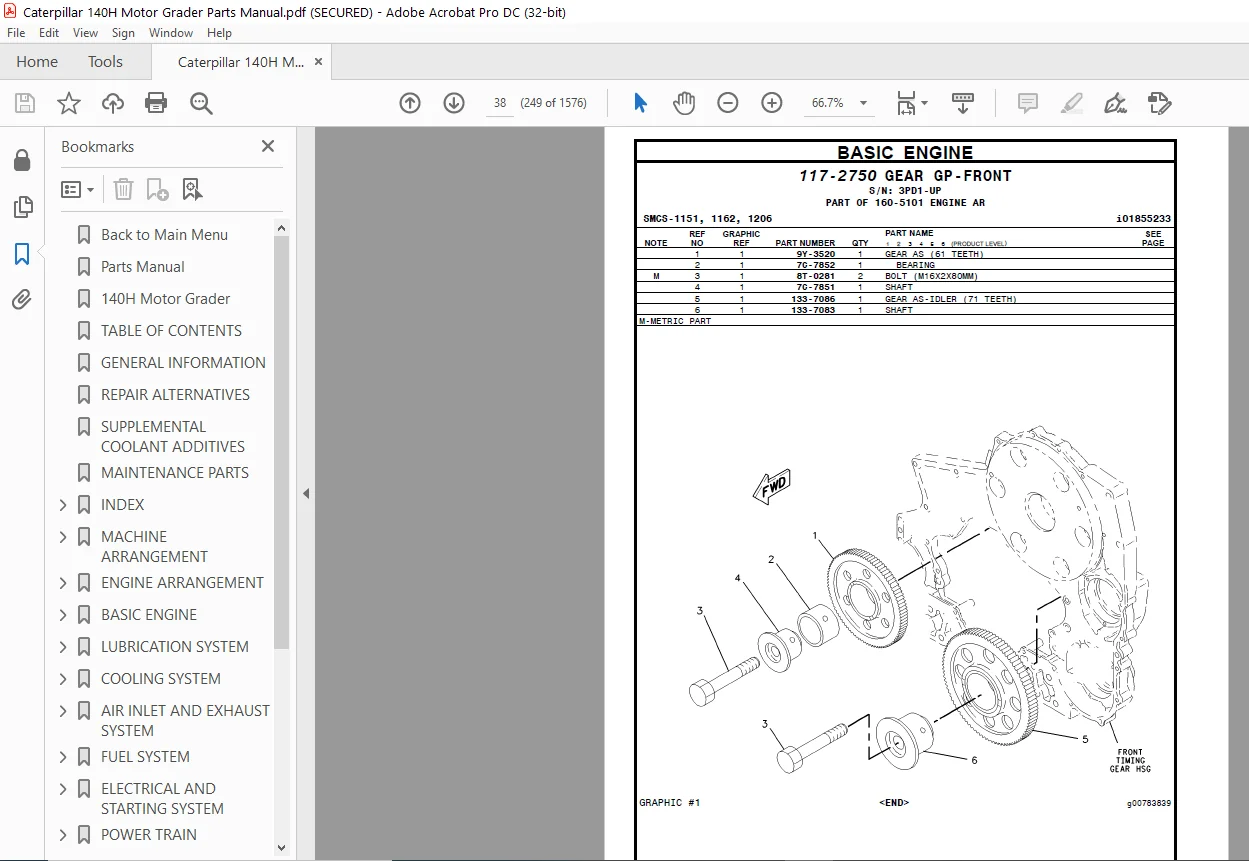Click part number 9Y-3520 in table

tap(815, 254)
